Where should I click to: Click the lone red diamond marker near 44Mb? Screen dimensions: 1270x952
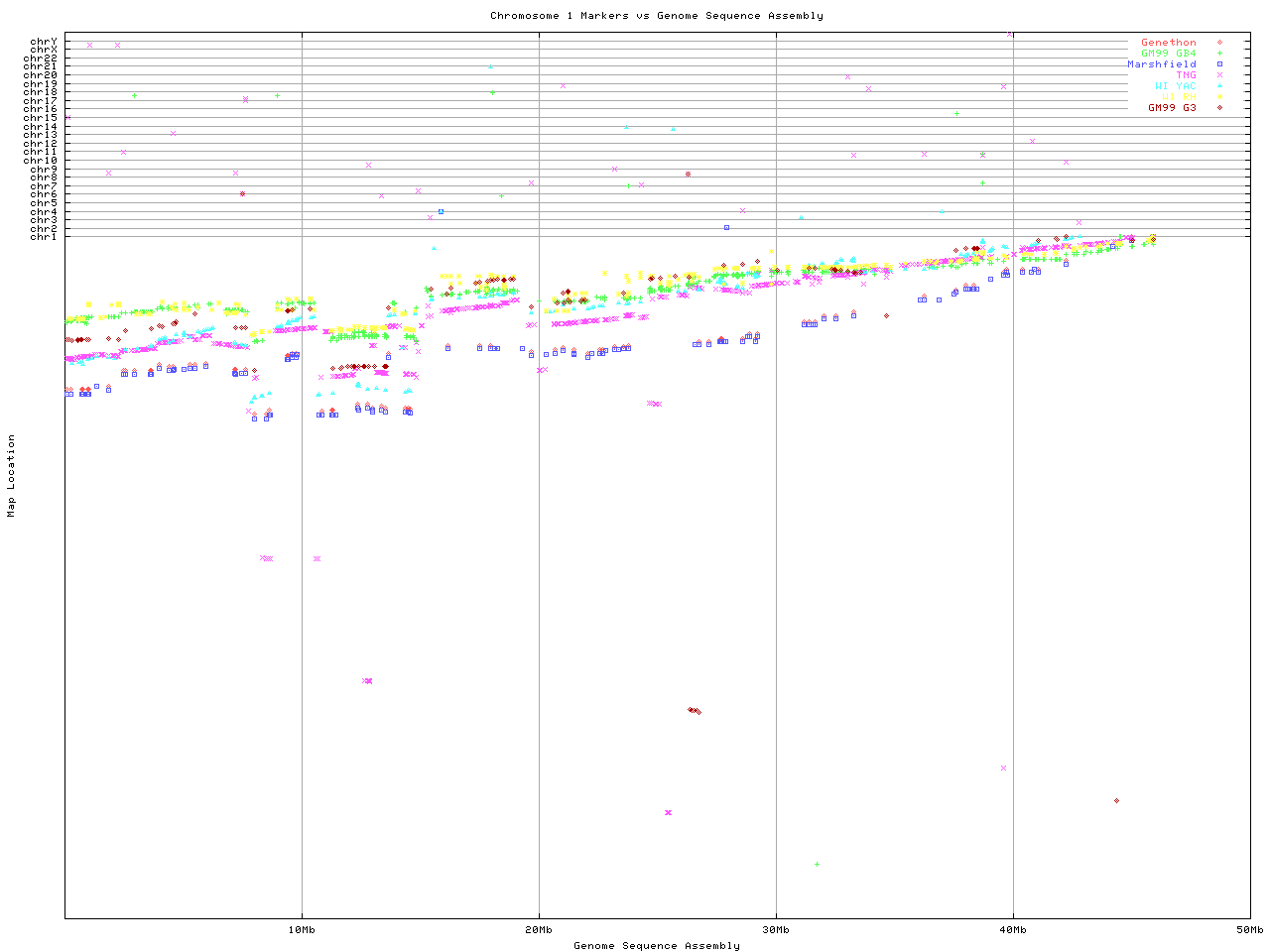[1116, 801]
